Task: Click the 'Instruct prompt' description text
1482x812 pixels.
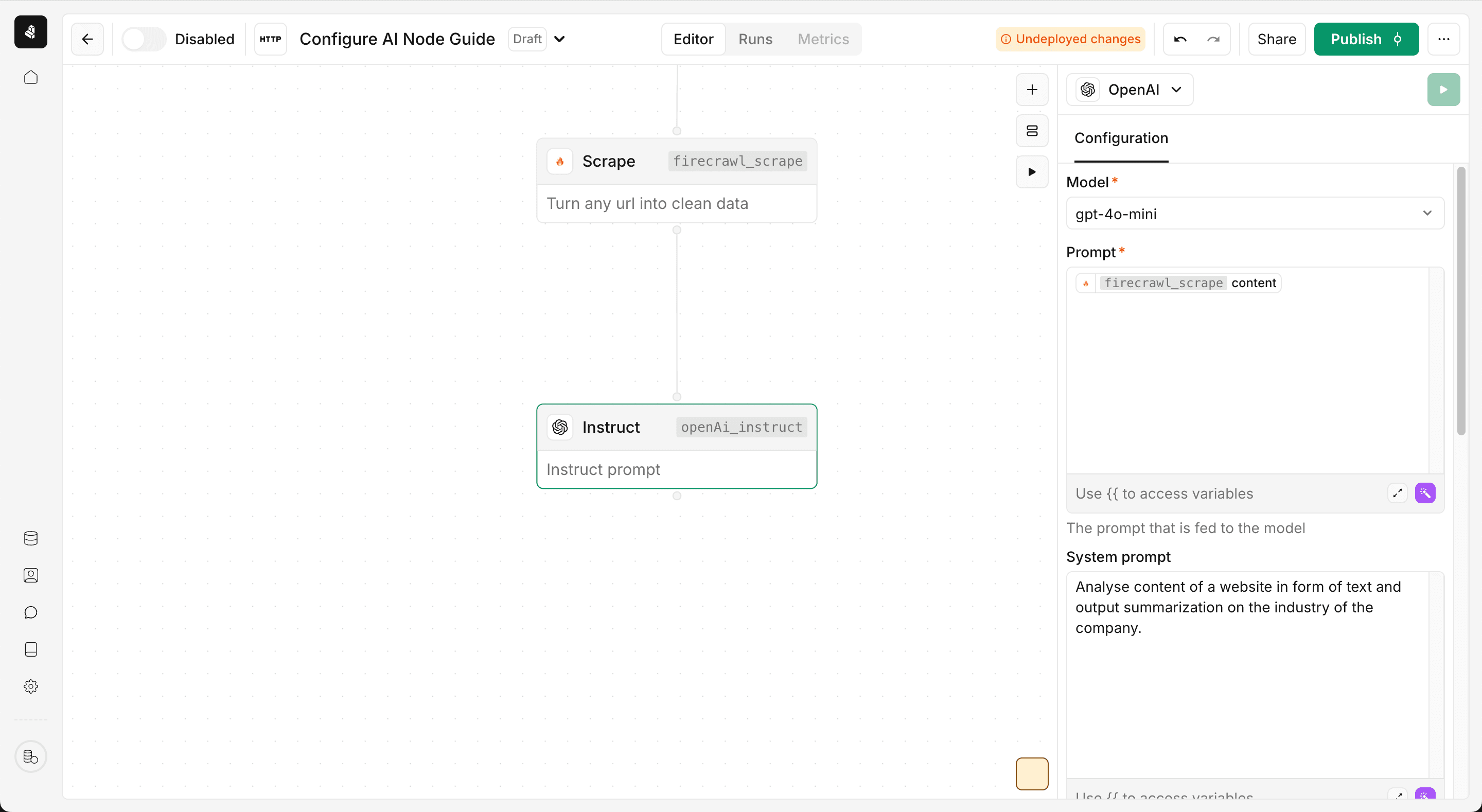Action: tap(603, 469)
